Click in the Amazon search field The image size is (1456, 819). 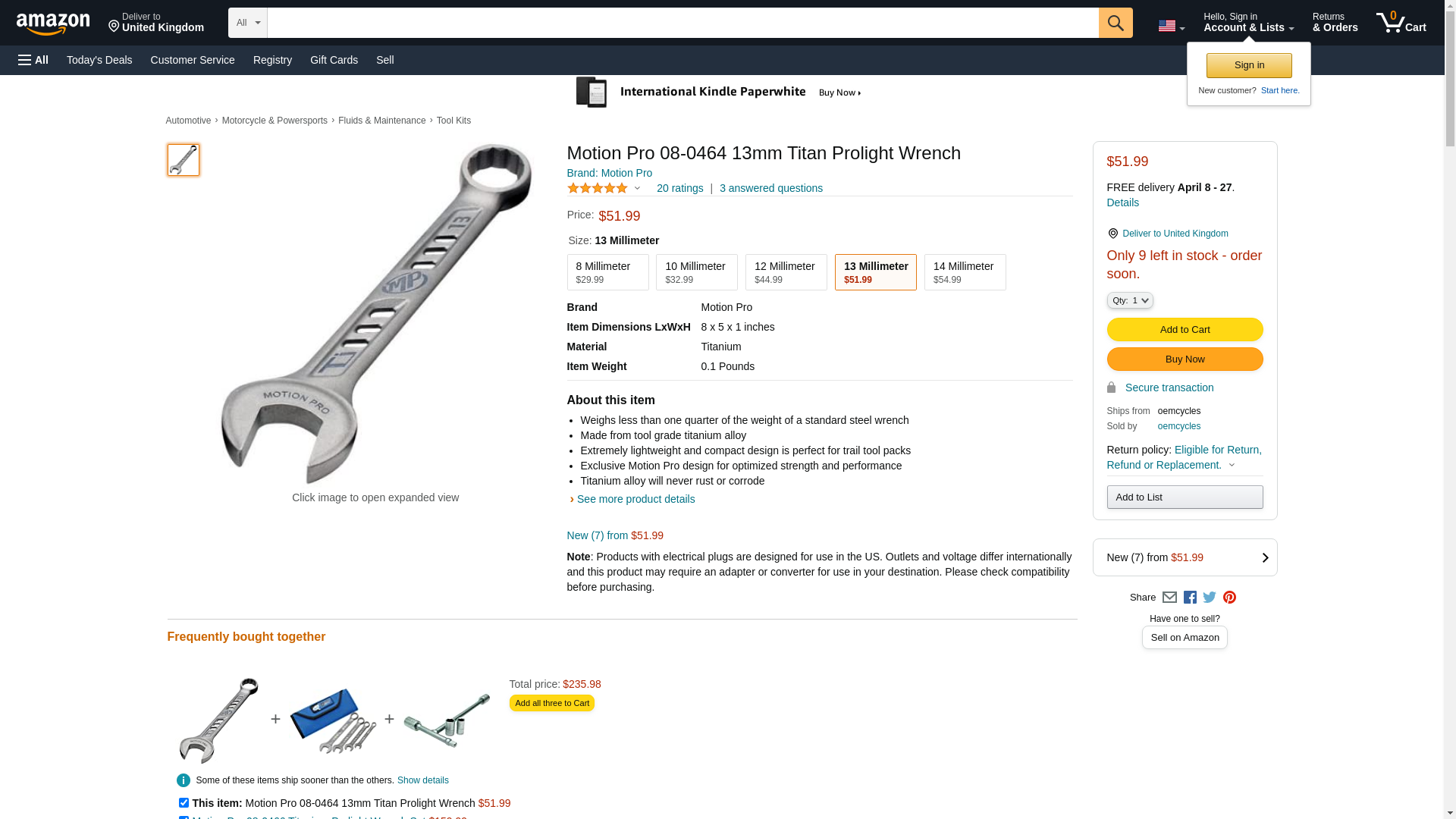[x=682, y=23]
